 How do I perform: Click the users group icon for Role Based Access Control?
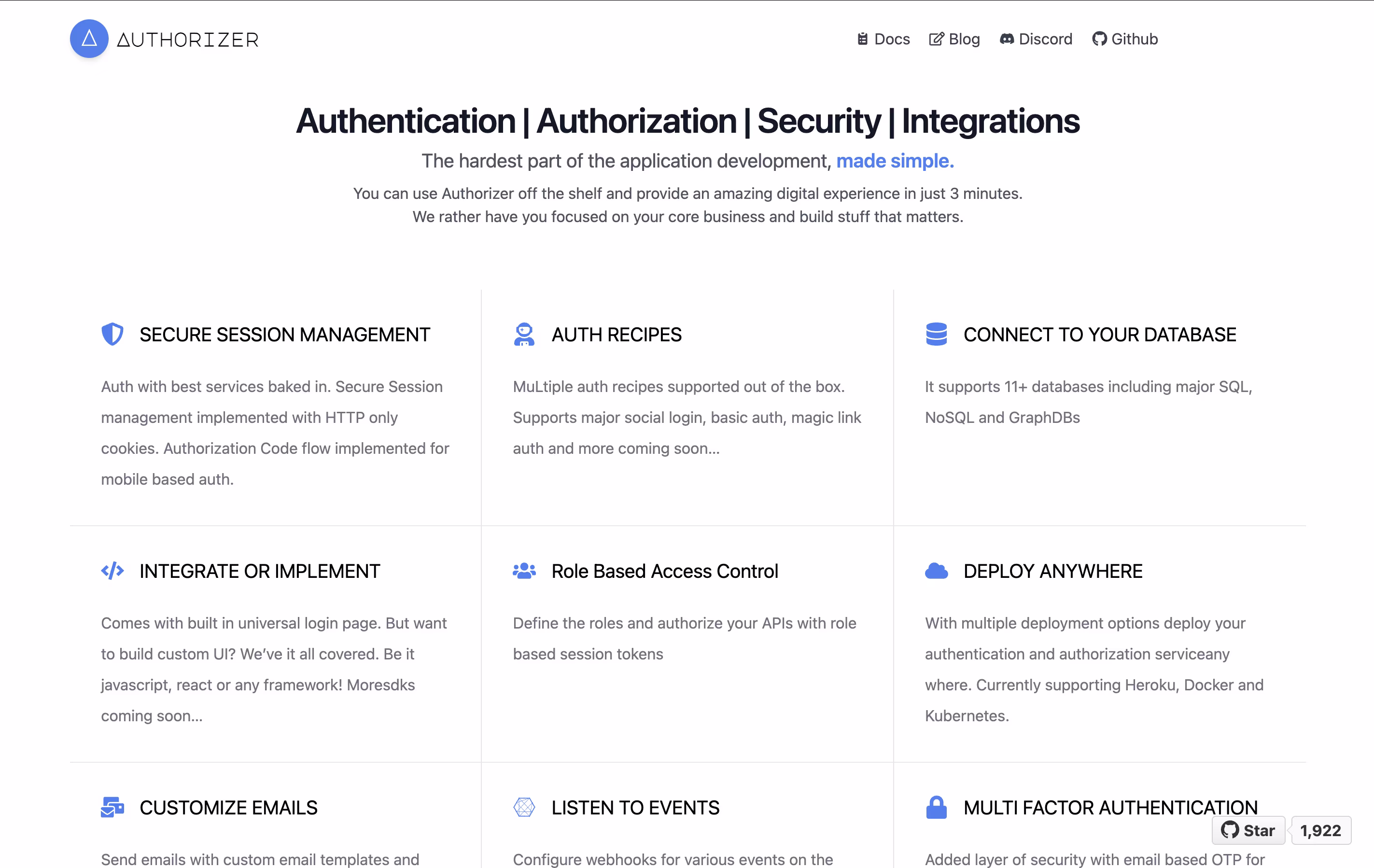[524, 571]
